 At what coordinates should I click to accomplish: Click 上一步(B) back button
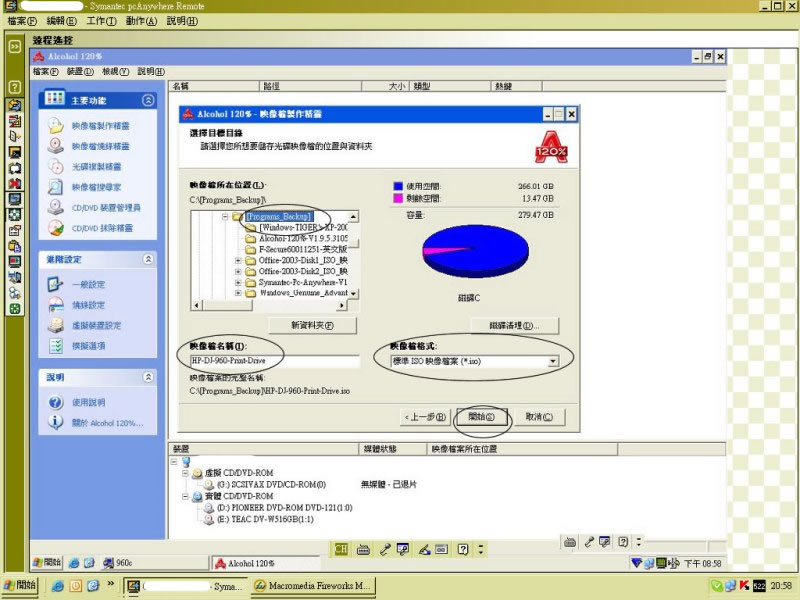[x=425, y=417]
